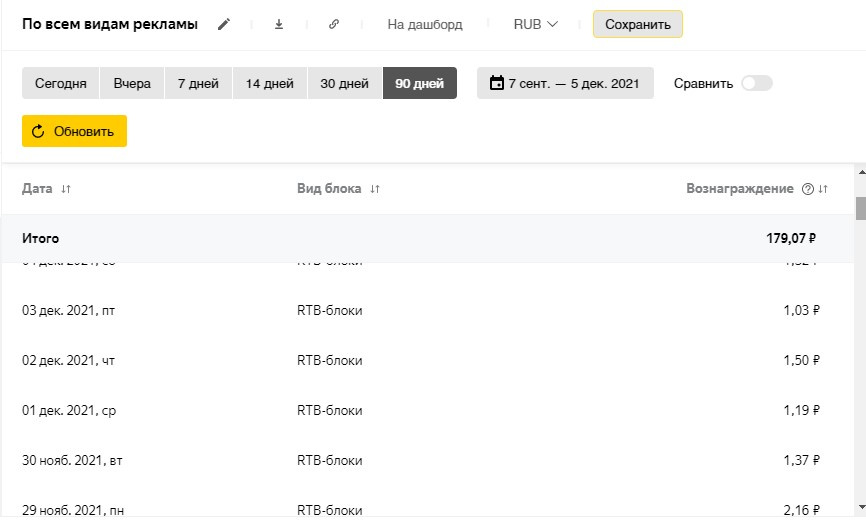Click the yellow Обновить button
Screen dimensions: 866x530
75,131
